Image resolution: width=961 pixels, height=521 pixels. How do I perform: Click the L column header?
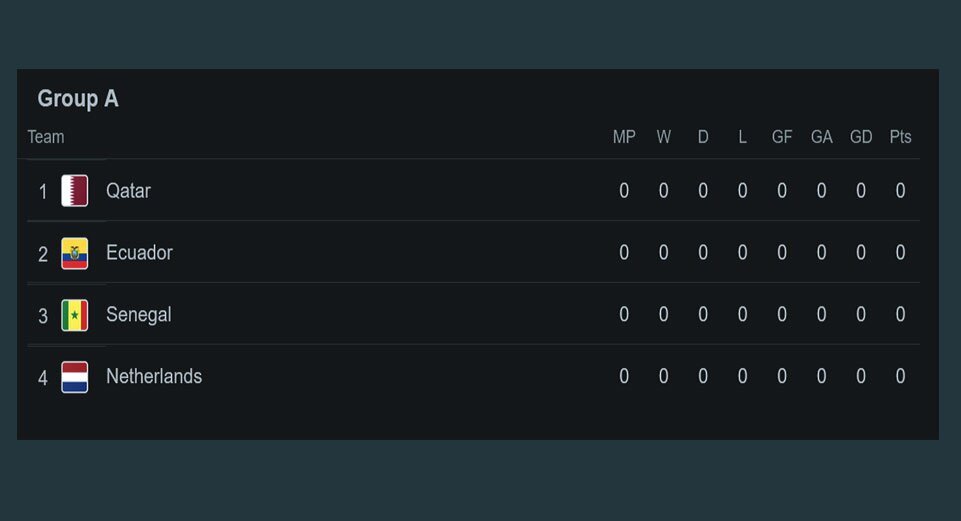point(742,137)
